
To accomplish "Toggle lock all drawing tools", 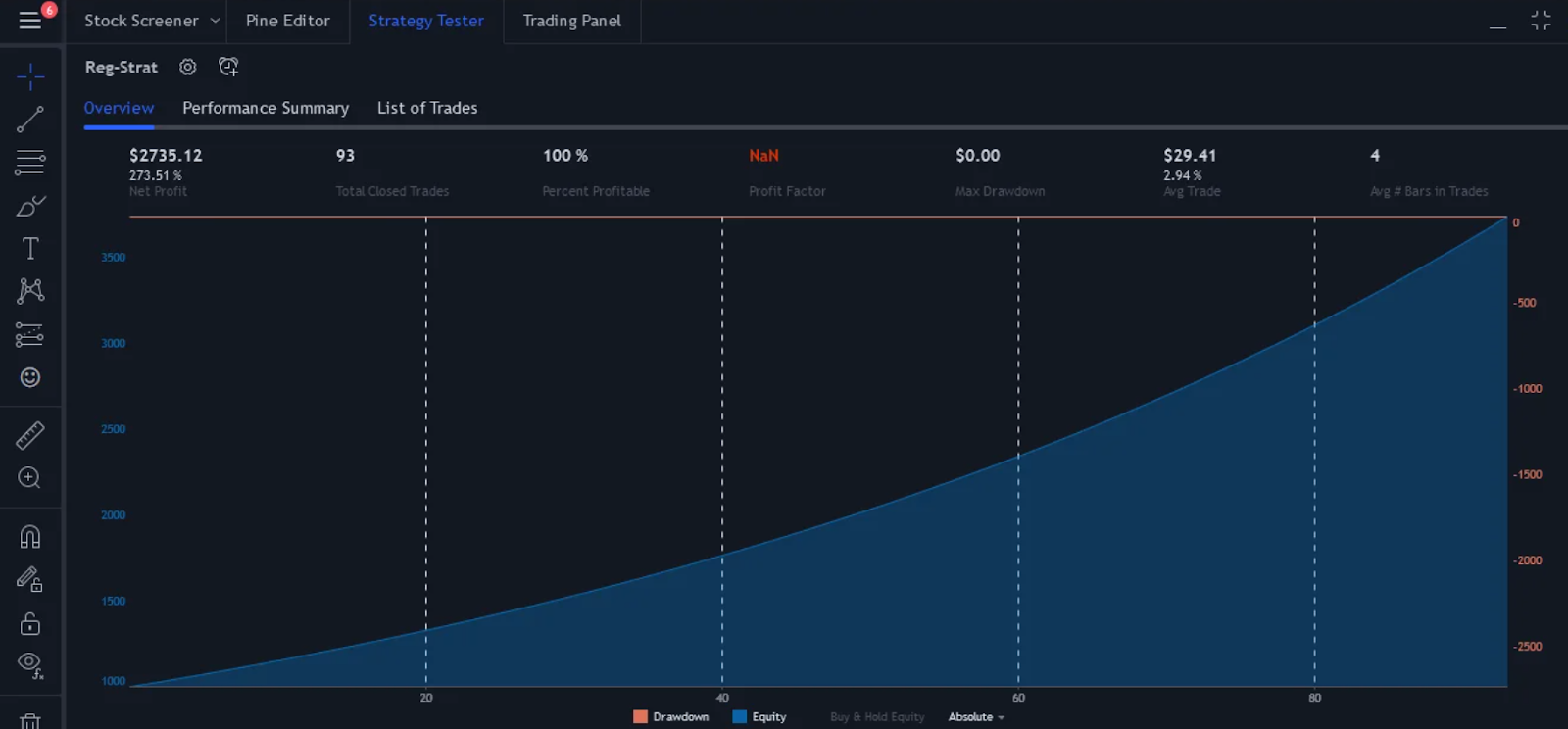I will (30, 623).
